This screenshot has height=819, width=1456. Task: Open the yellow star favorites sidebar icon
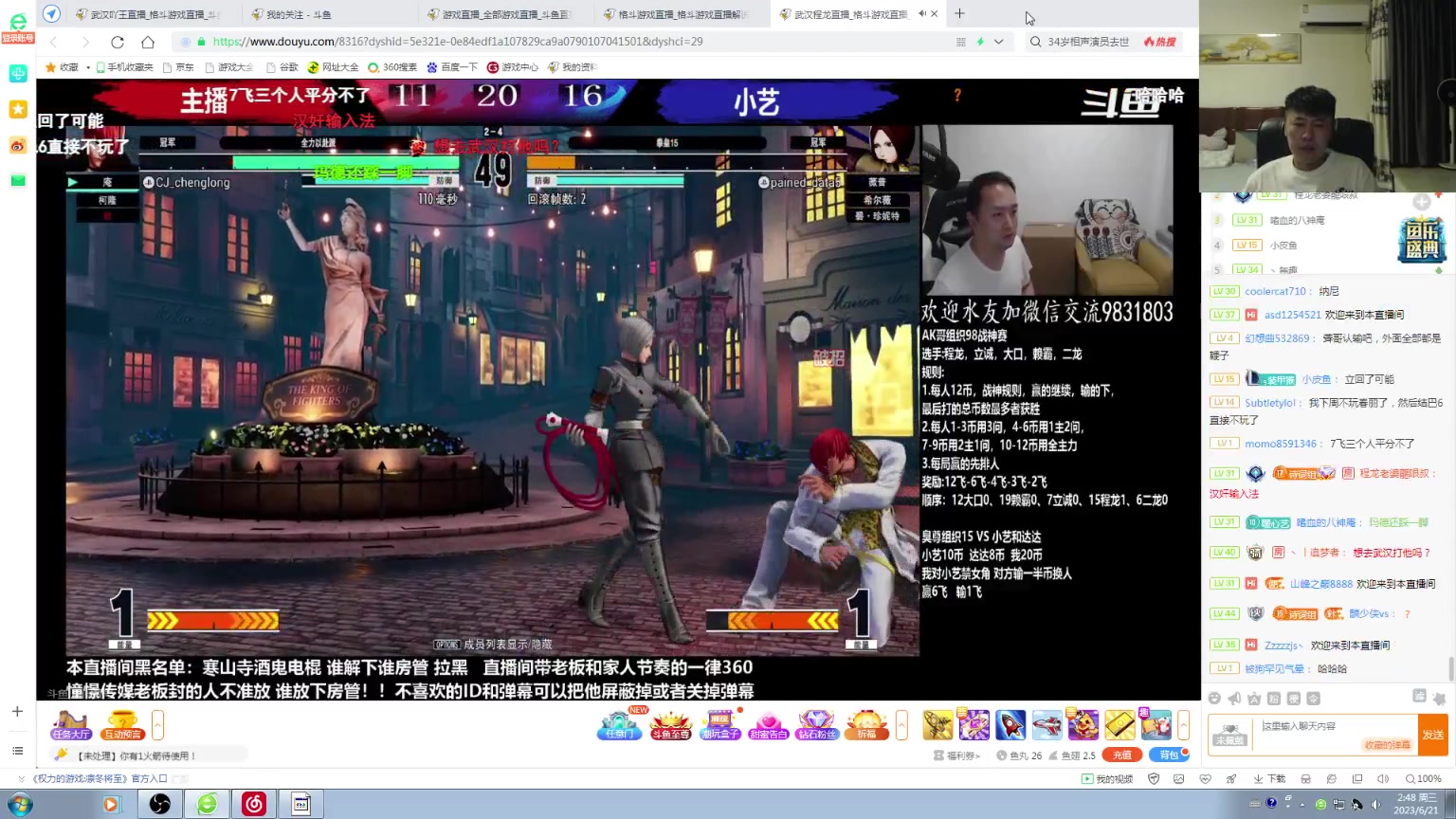(x=18, y=109)
